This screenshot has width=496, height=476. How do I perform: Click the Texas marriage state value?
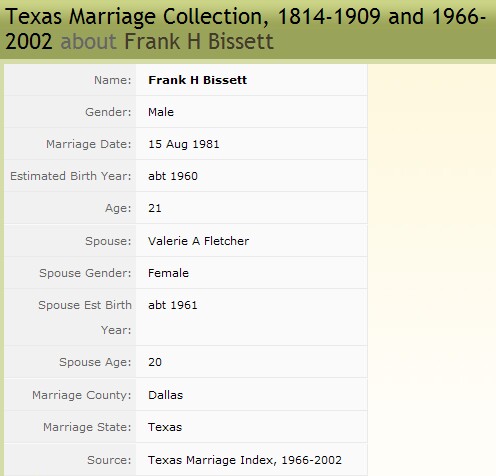[x=165, y=427]
